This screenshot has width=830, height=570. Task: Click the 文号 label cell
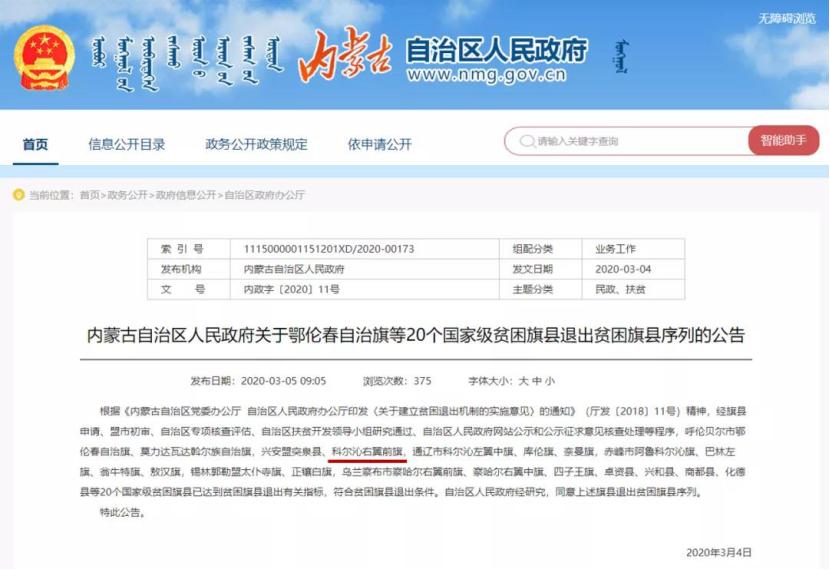188,289
